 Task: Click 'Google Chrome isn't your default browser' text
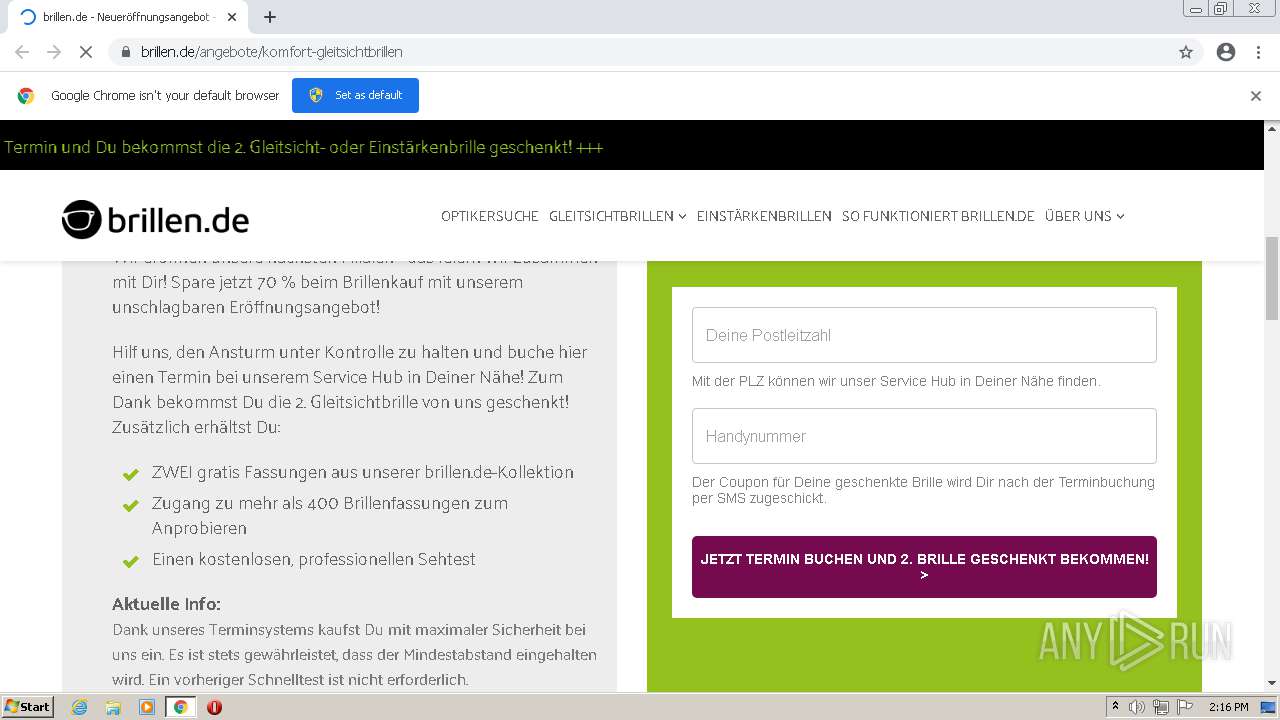165,96
